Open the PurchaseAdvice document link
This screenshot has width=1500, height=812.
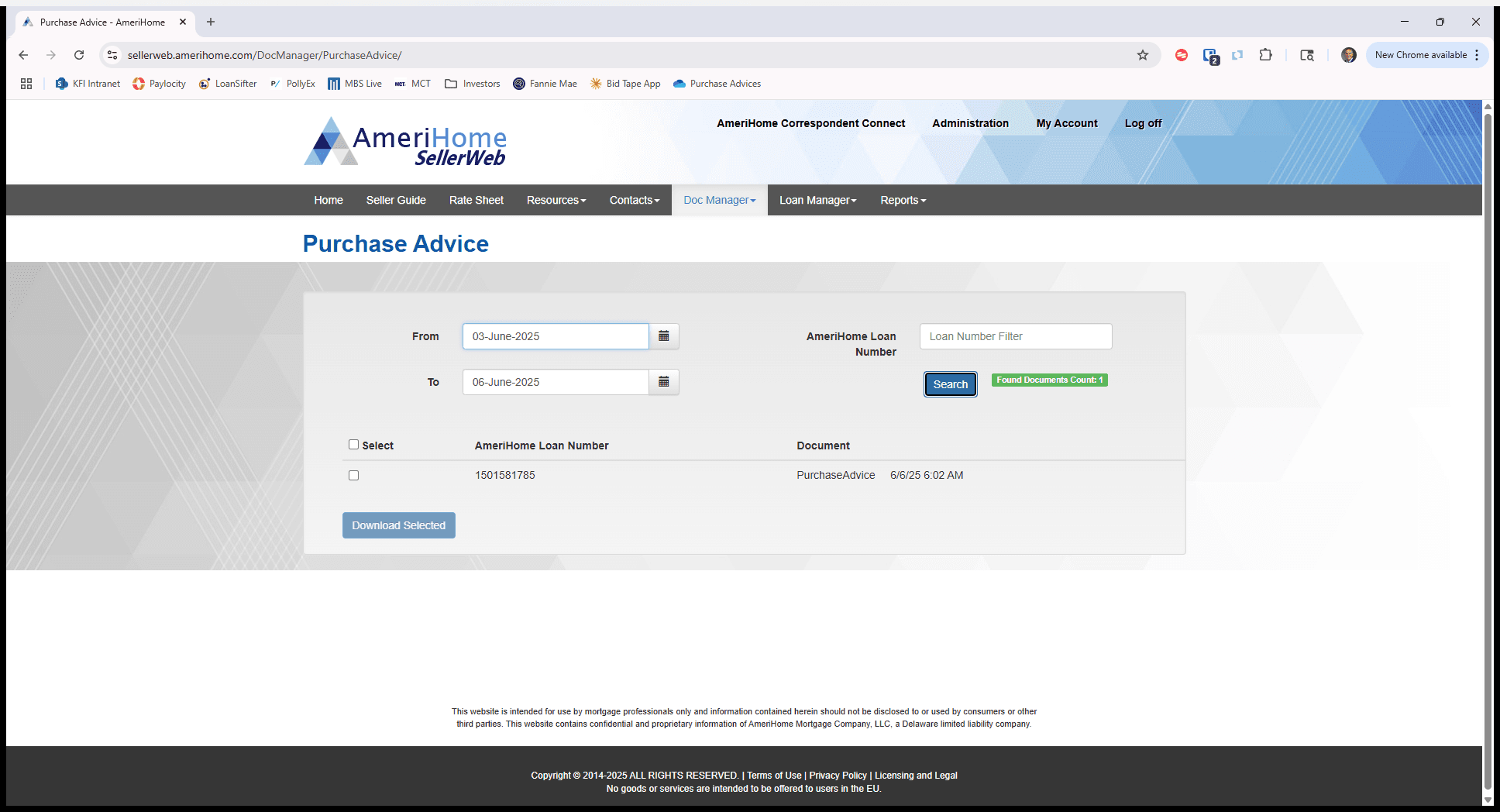coord(836,475)
